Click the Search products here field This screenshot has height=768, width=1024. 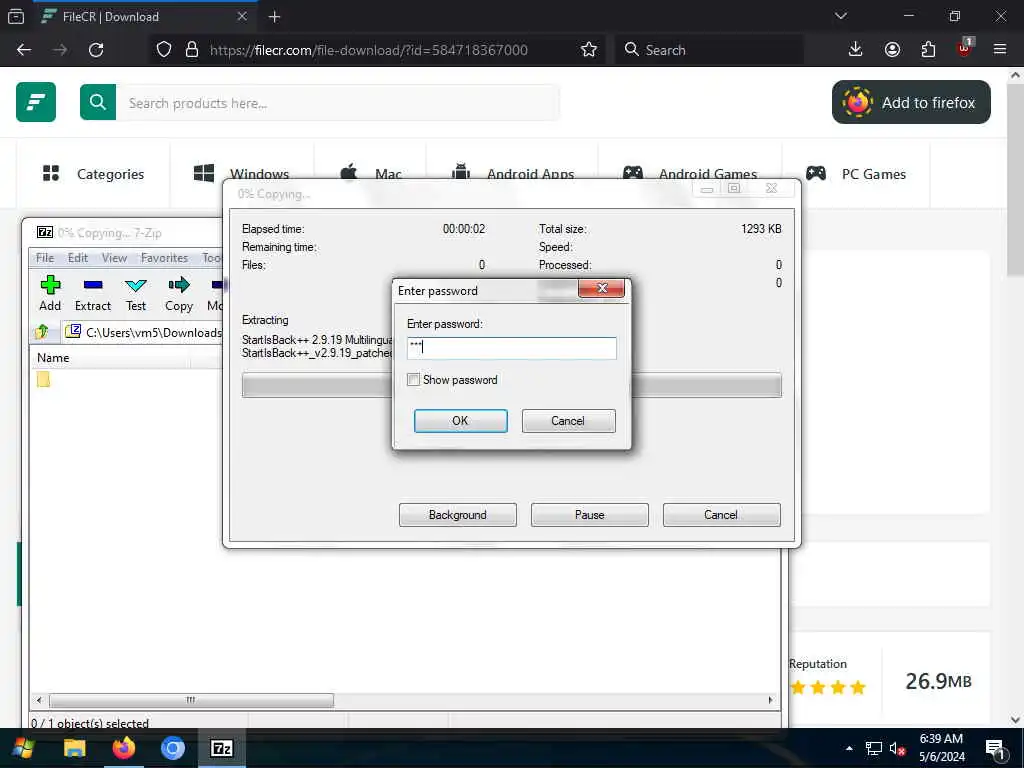338,103
